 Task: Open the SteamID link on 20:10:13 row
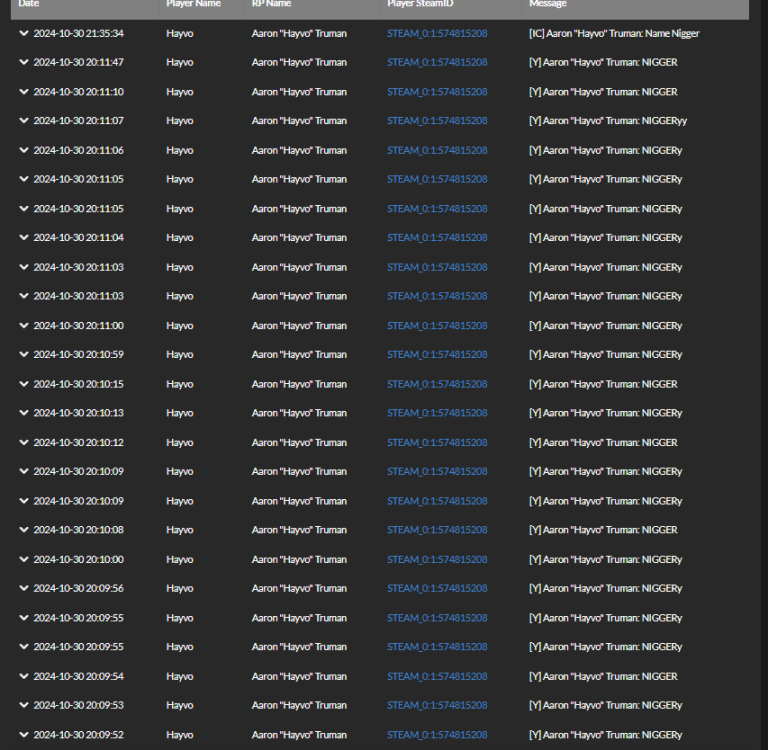[x=437, y=413]
